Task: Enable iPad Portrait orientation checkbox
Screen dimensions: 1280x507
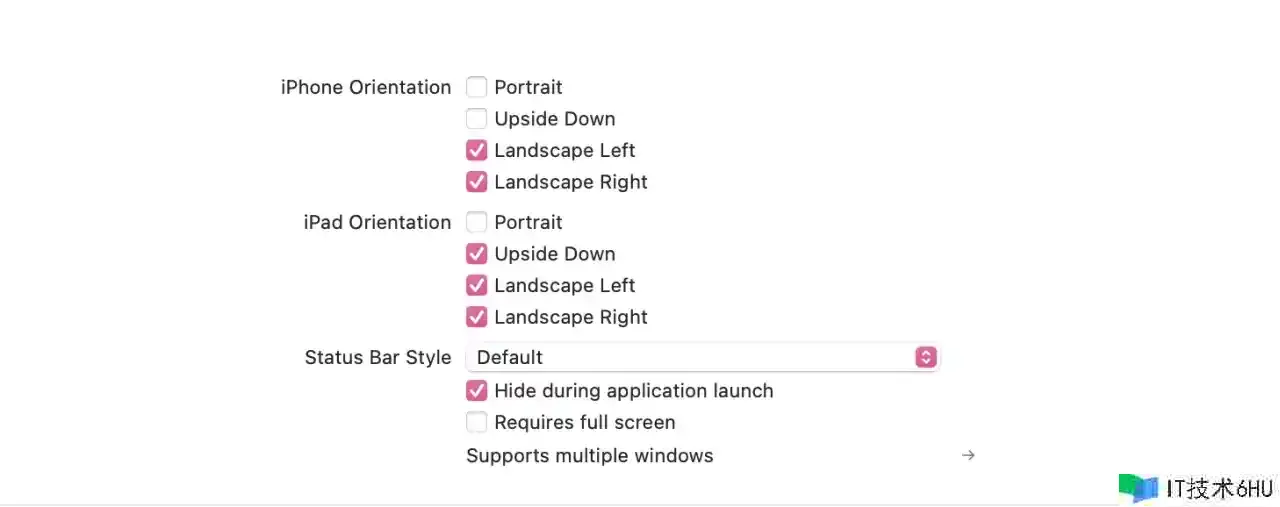Action: point(477,222)
